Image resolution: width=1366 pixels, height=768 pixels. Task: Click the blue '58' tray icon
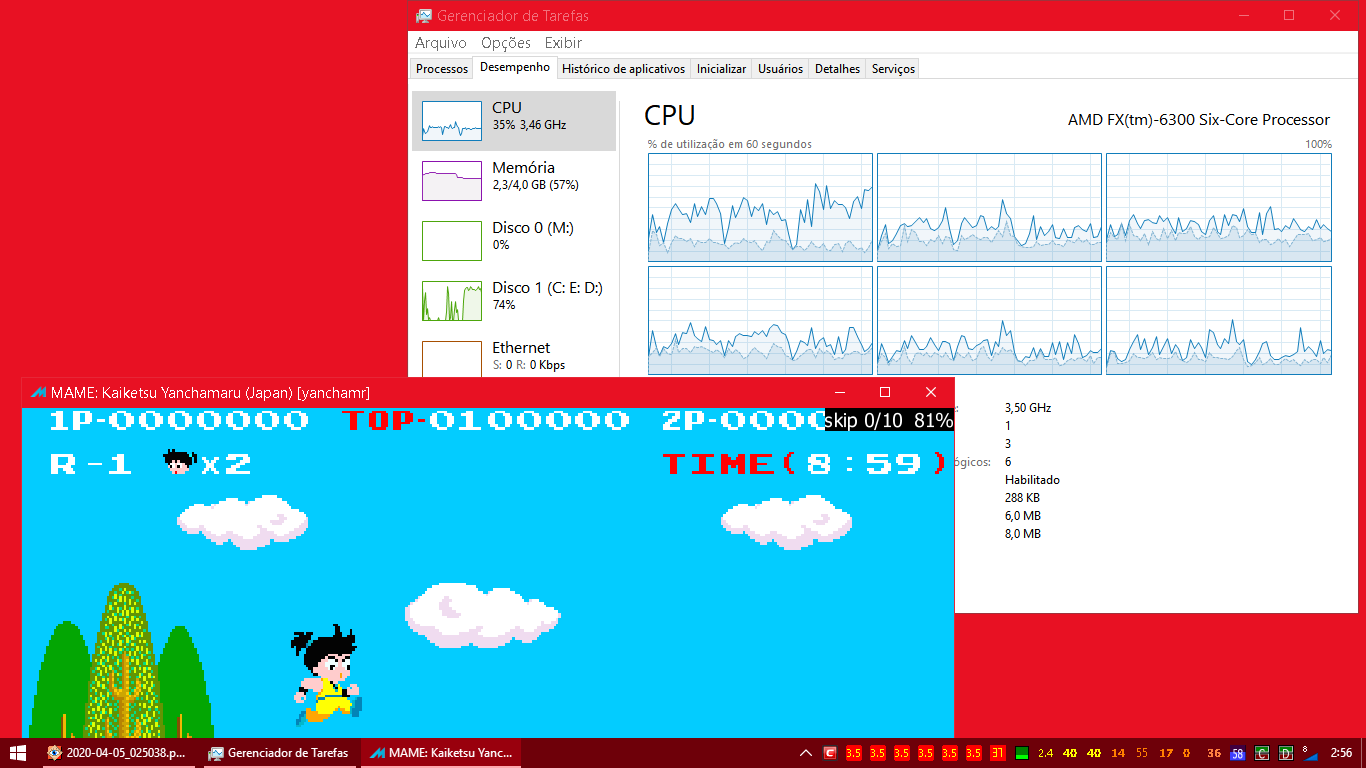pyautogui.click(x=1238, y=753)
